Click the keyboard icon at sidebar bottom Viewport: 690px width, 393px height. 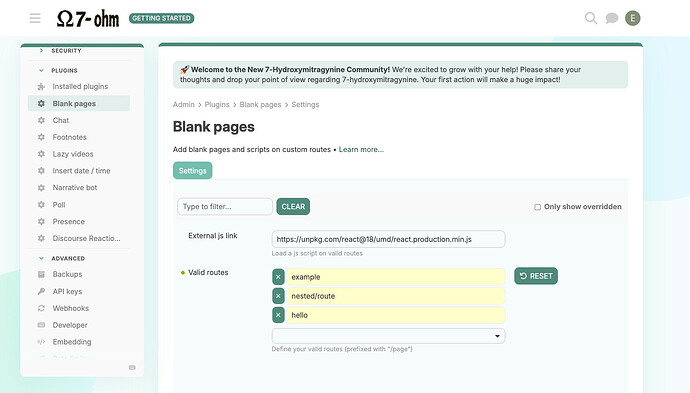click(132, 367)
